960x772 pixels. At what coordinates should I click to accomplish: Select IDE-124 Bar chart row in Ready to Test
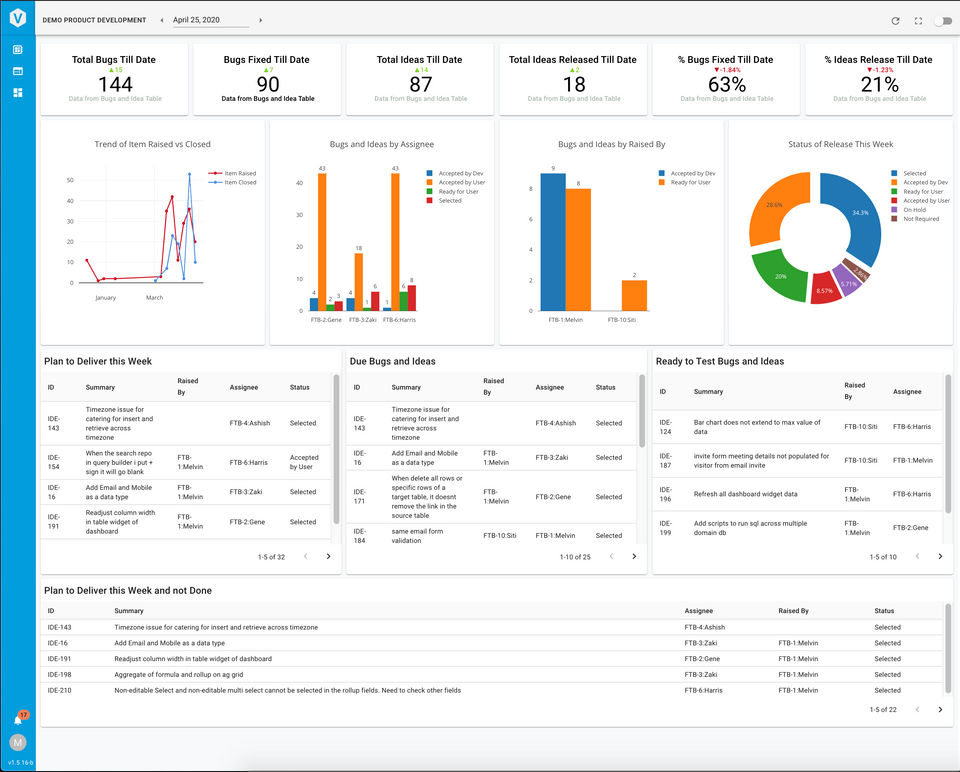point(798,427)
